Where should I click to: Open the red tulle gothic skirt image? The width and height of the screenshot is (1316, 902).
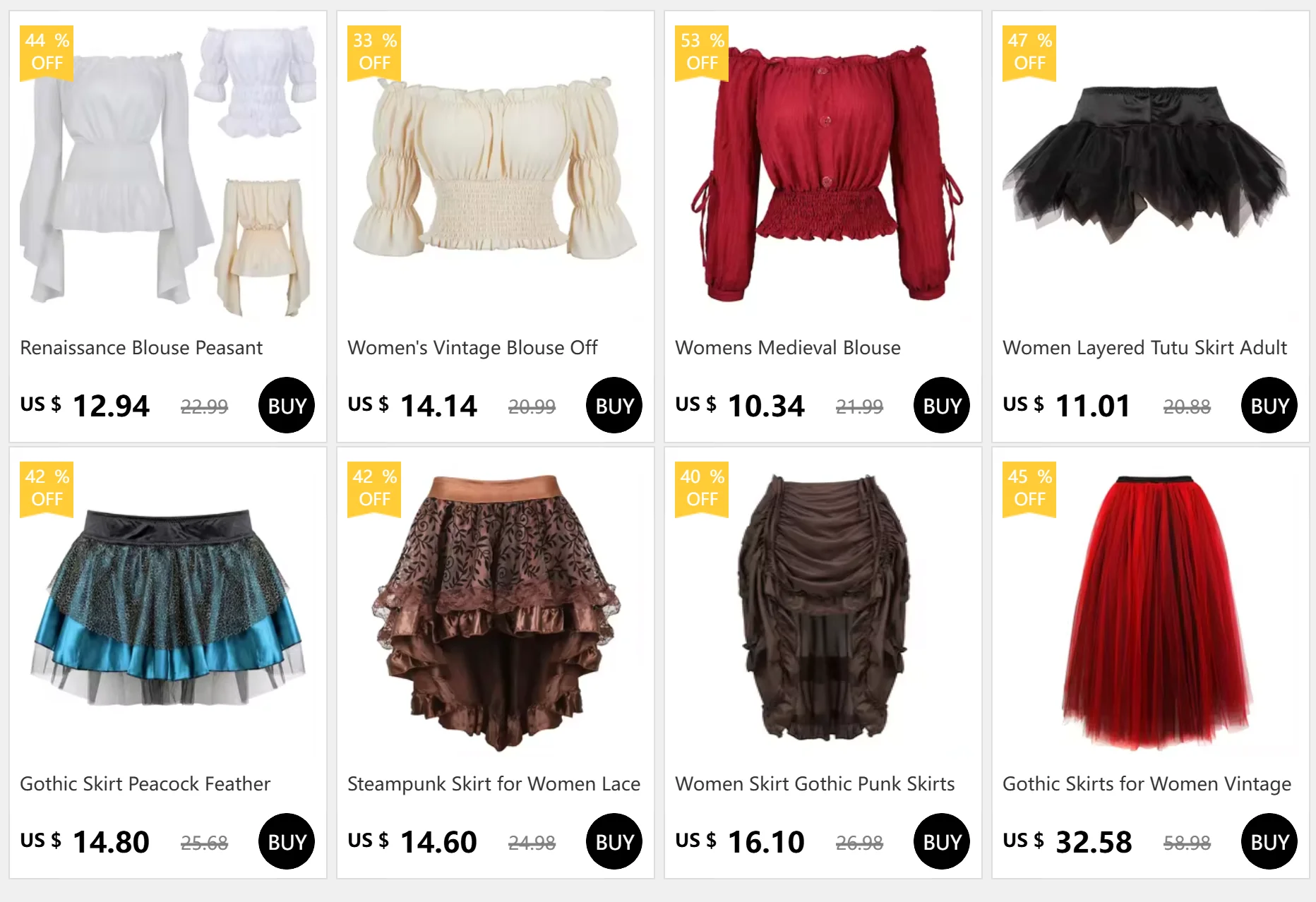pos(1151,607)
